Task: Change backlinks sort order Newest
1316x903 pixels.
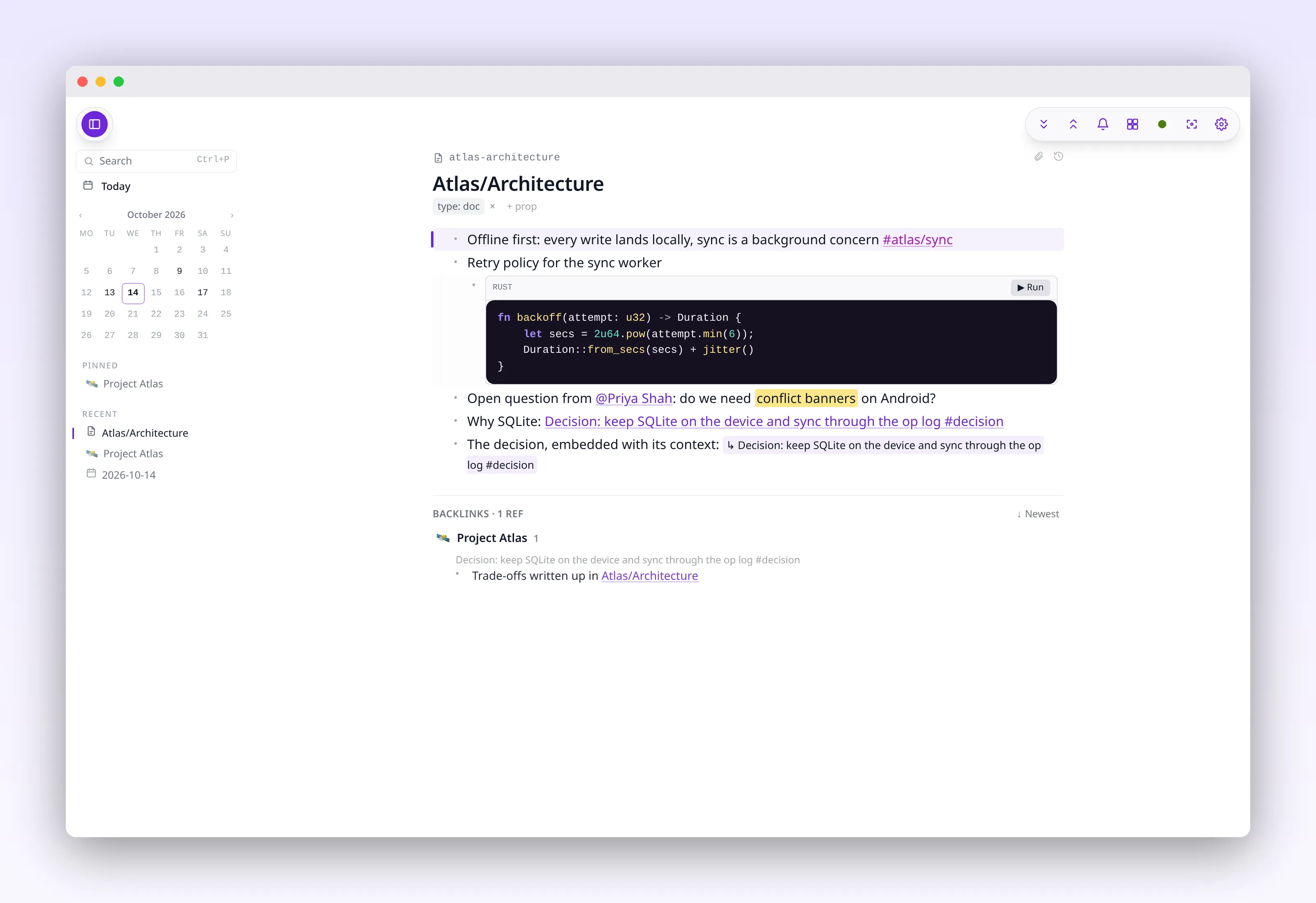Action: coord(1038,514)
